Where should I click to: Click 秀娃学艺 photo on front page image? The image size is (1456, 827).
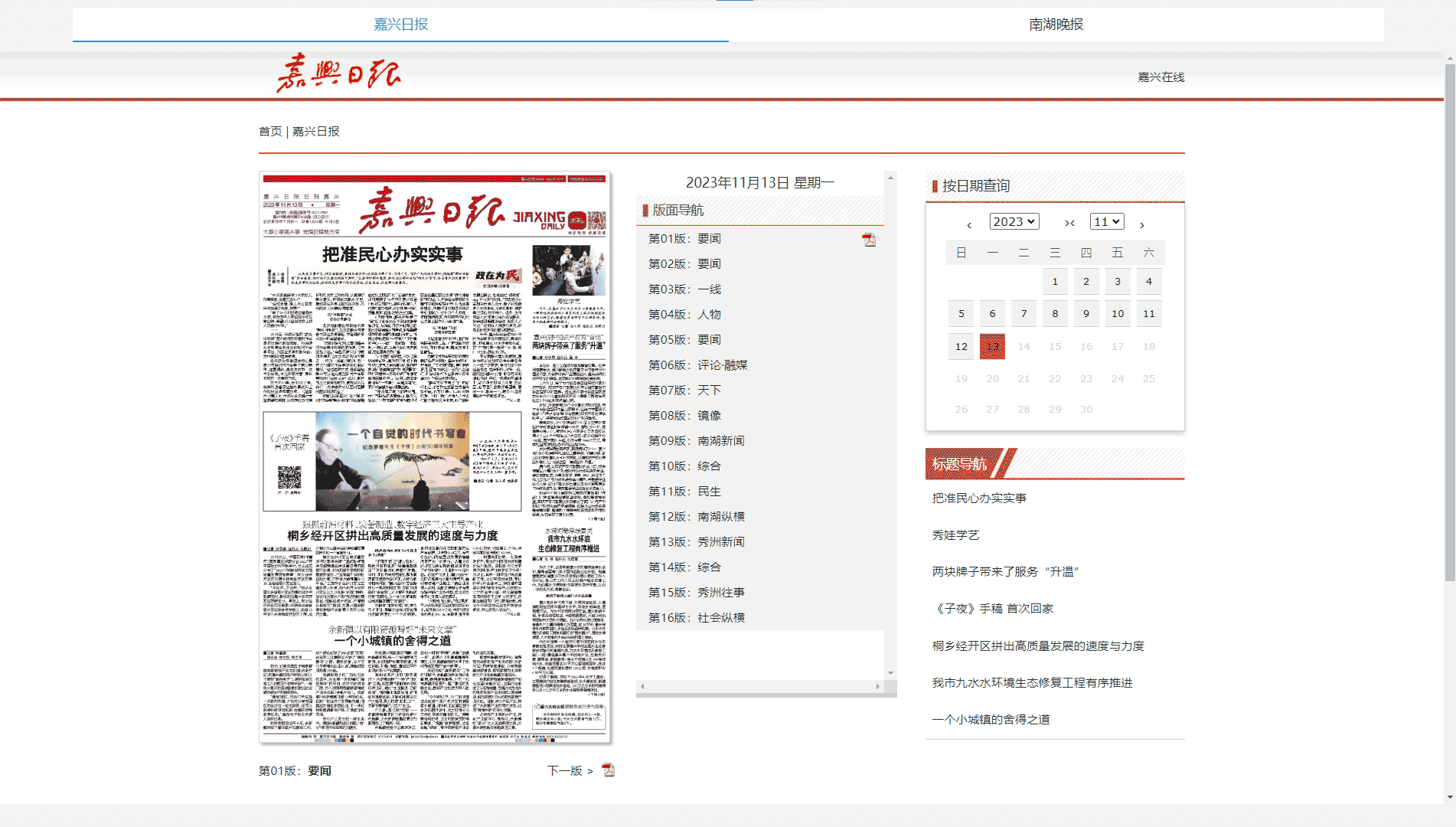569,270
